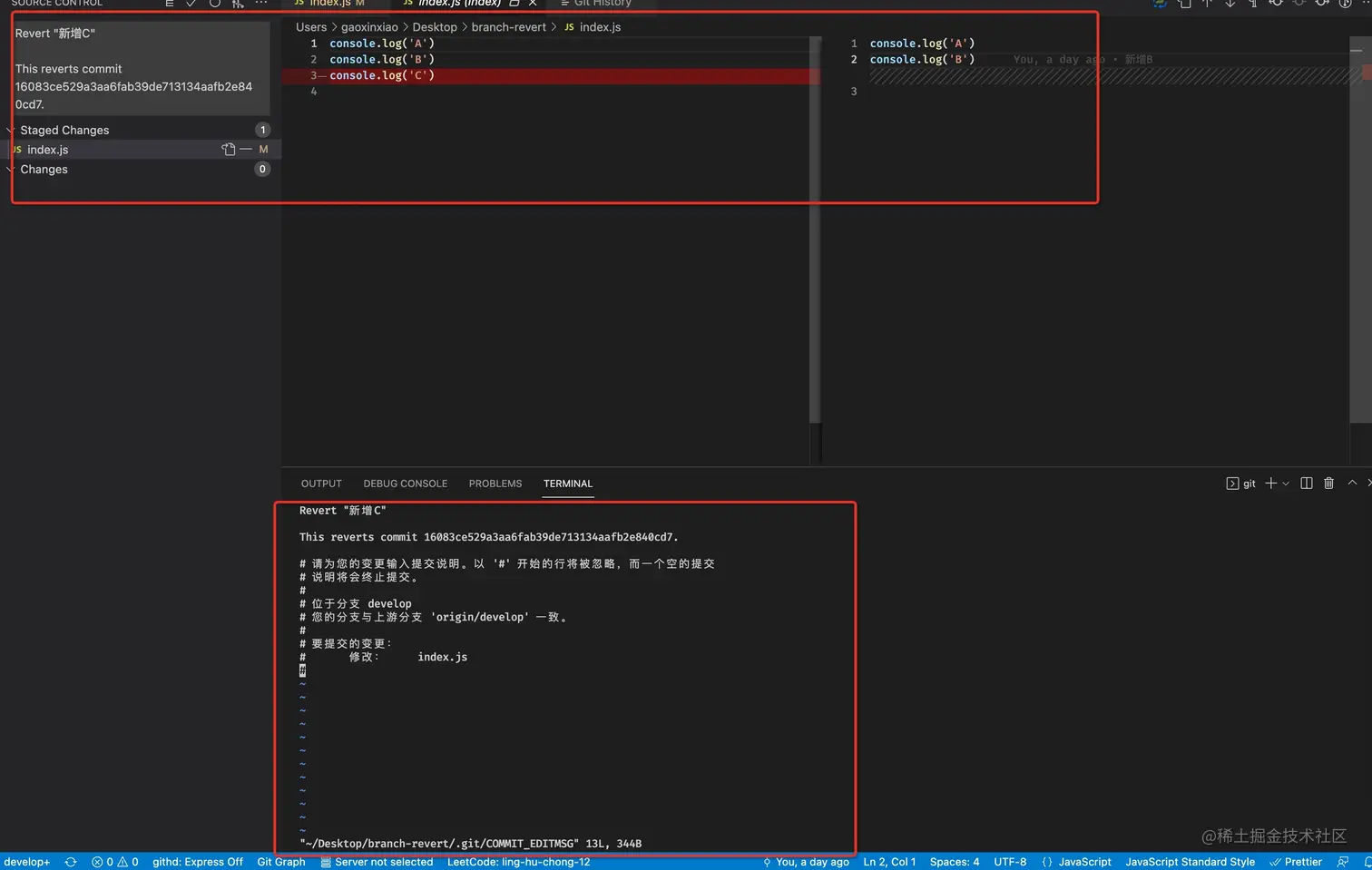1372x870 pixels.
Task: Open the Source Control more actions ellipsis
Action: pyautogui.click(x=261, y=4)
